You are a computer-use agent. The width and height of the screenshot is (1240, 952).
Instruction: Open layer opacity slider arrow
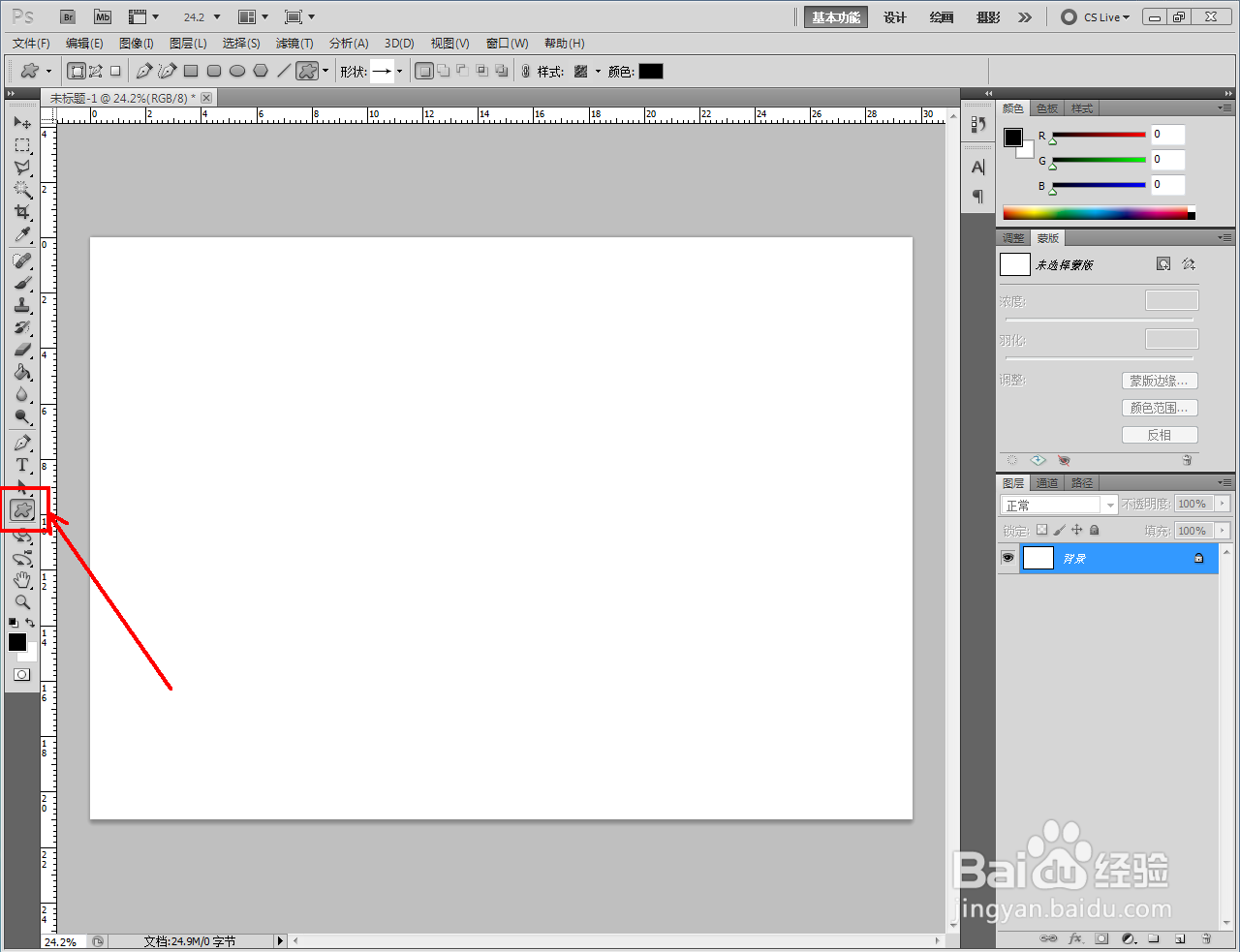[x=1223, y=504]
